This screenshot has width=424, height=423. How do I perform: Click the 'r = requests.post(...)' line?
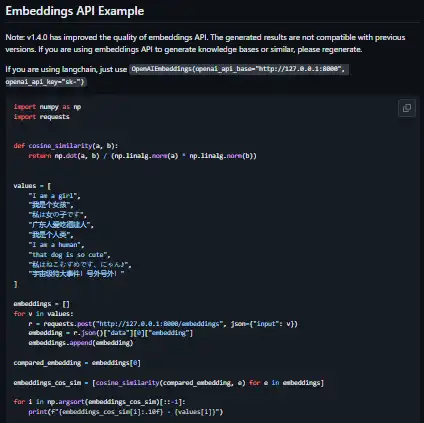(x=163, y=324)
